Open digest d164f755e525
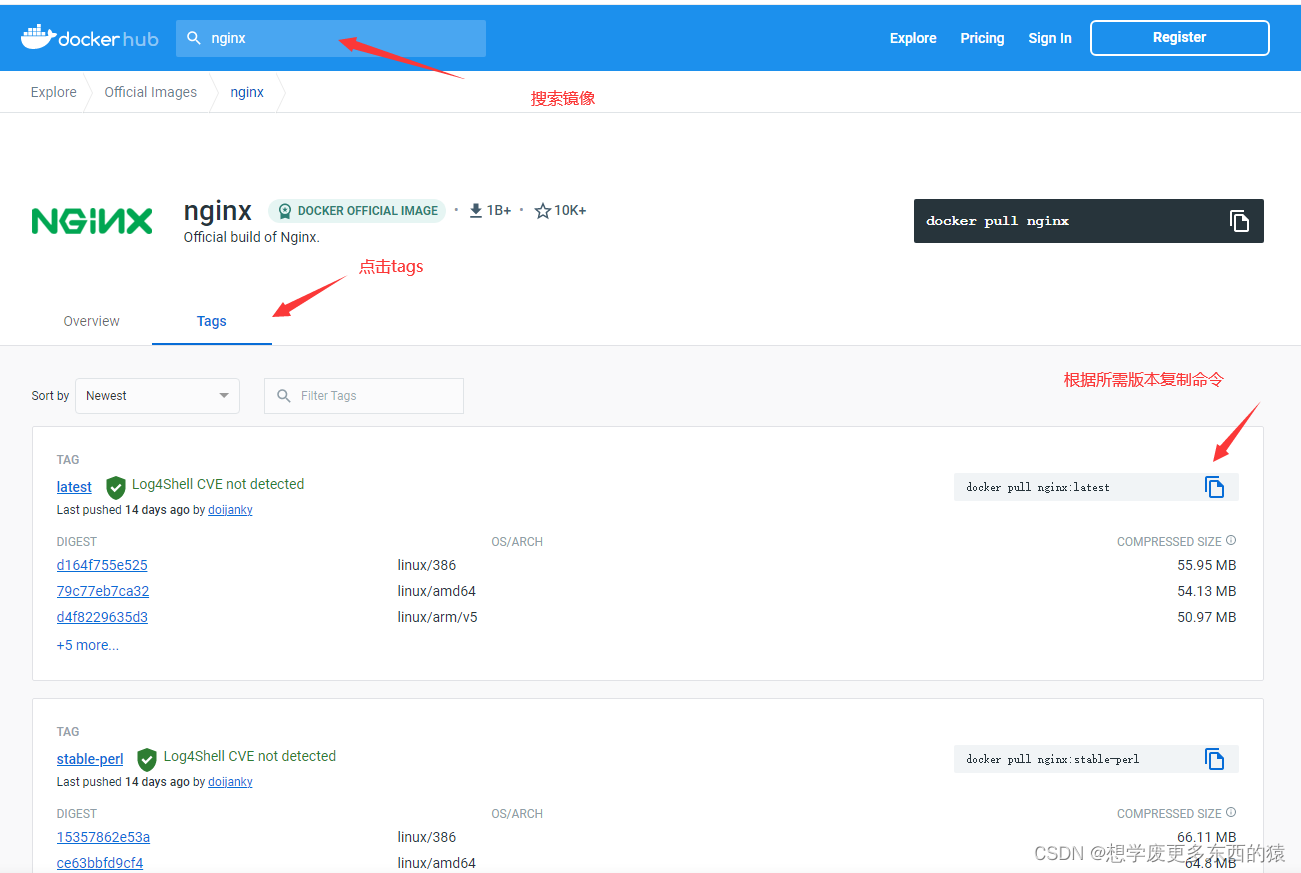 point(102,565)
